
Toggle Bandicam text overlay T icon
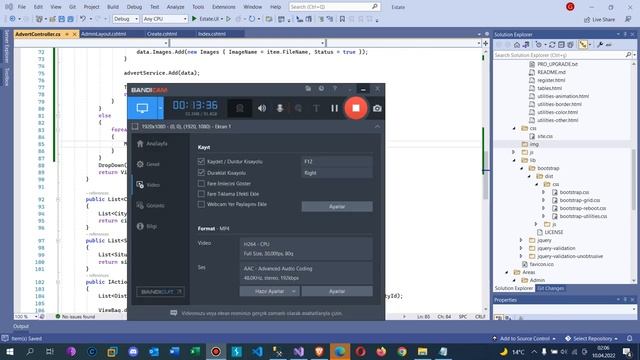(316, 108)
